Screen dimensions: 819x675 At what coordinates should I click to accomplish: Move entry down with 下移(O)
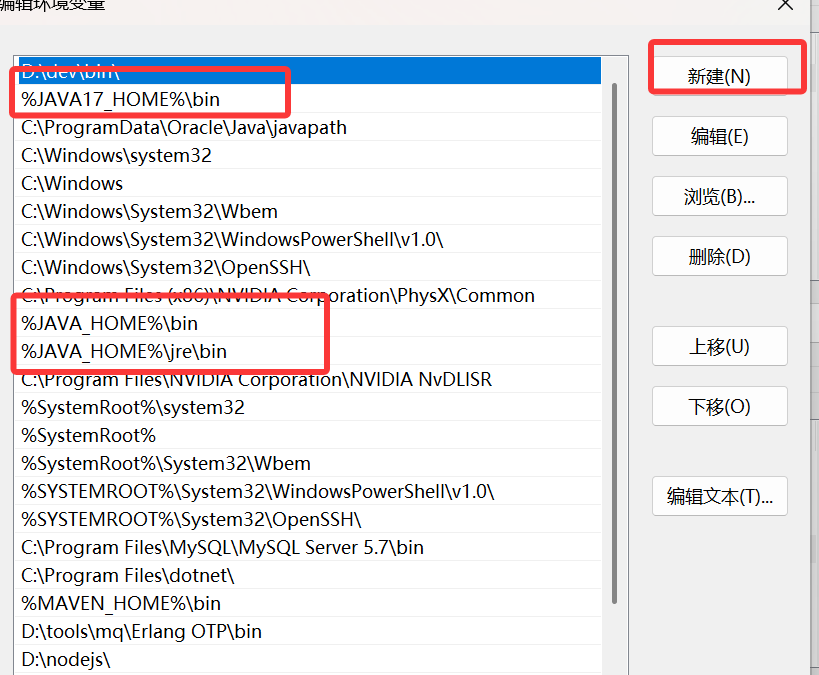719,406
